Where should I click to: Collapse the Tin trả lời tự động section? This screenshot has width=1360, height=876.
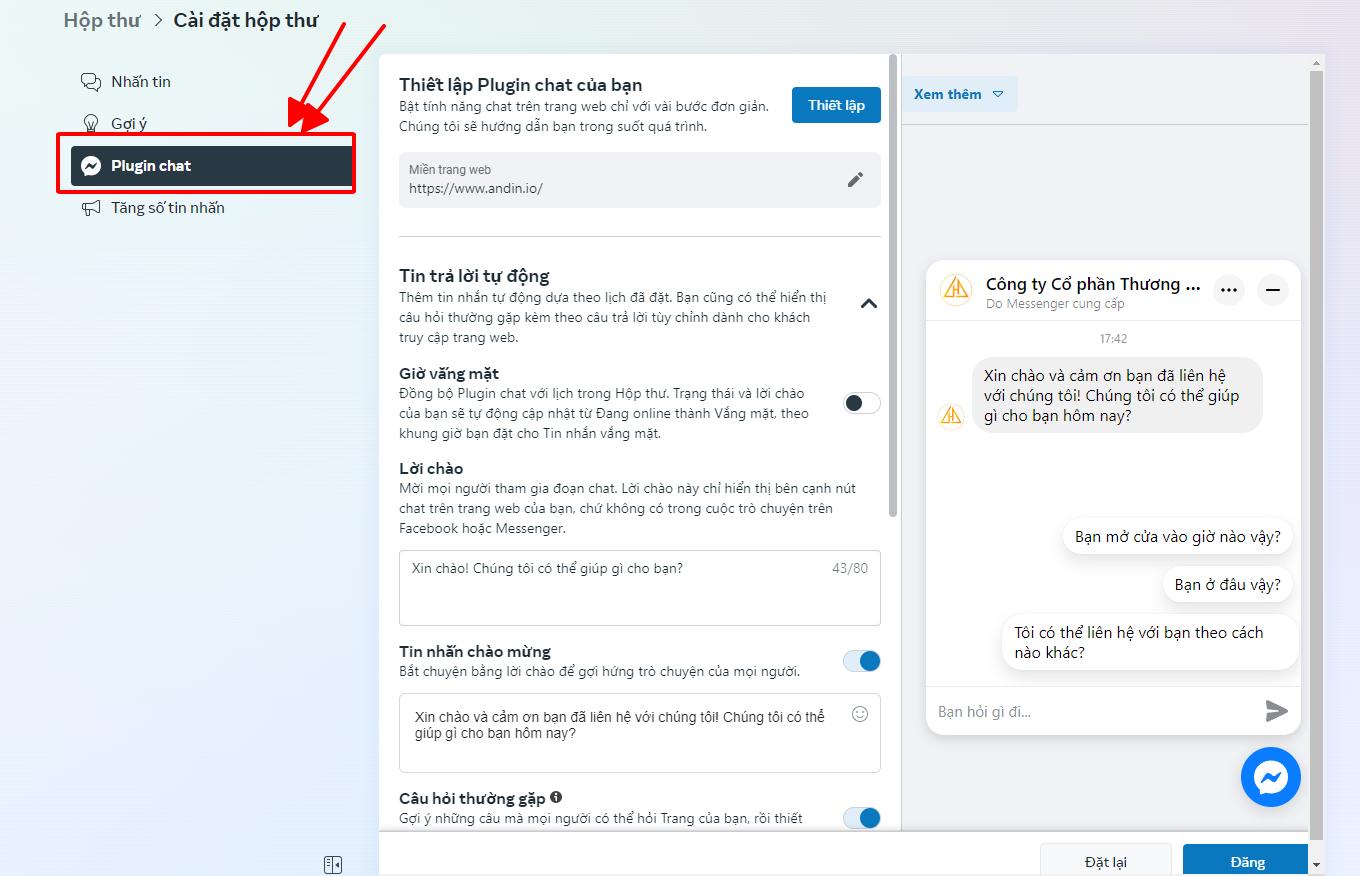869,303
